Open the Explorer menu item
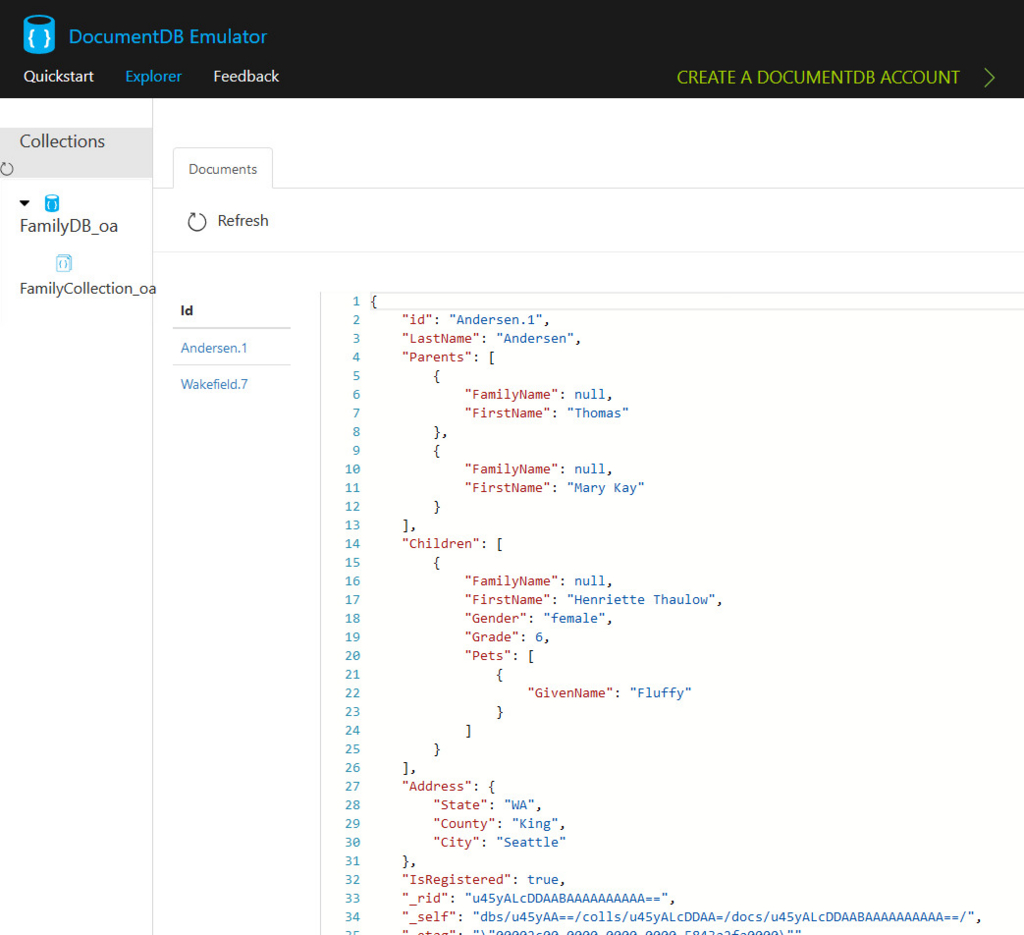The image size is (1024, 935). [x=152, y=76]
